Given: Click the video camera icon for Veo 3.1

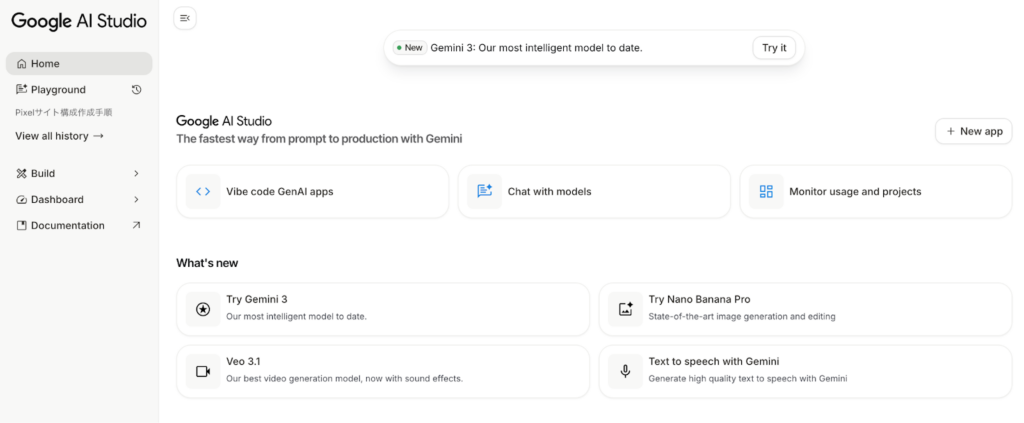Looking at the screenshot, I should pos(203,371).
